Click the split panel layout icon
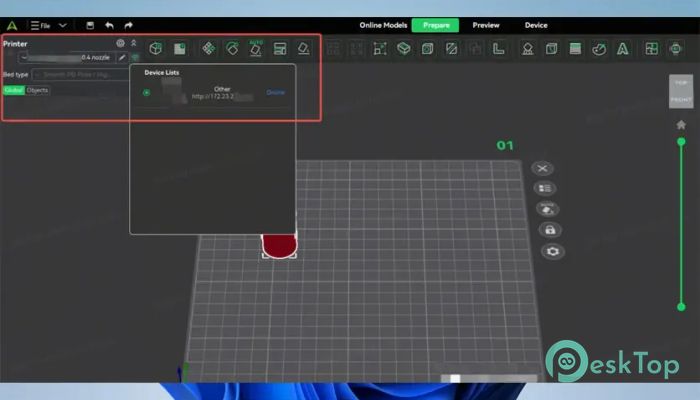Screen dimensions: 700x400 [x=280, y=48]
